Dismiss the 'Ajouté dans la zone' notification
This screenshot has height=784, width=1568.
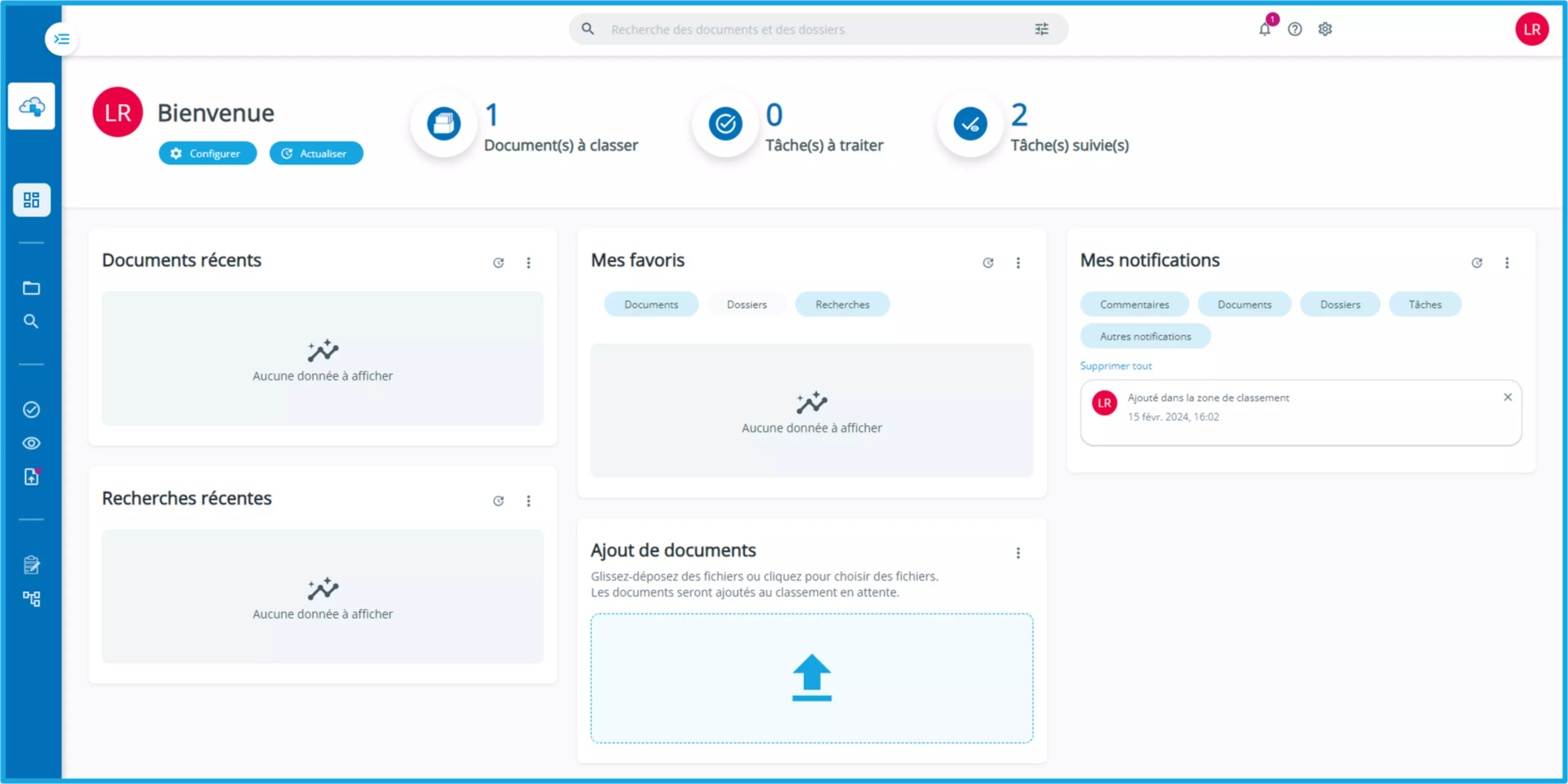(1508, 397)
